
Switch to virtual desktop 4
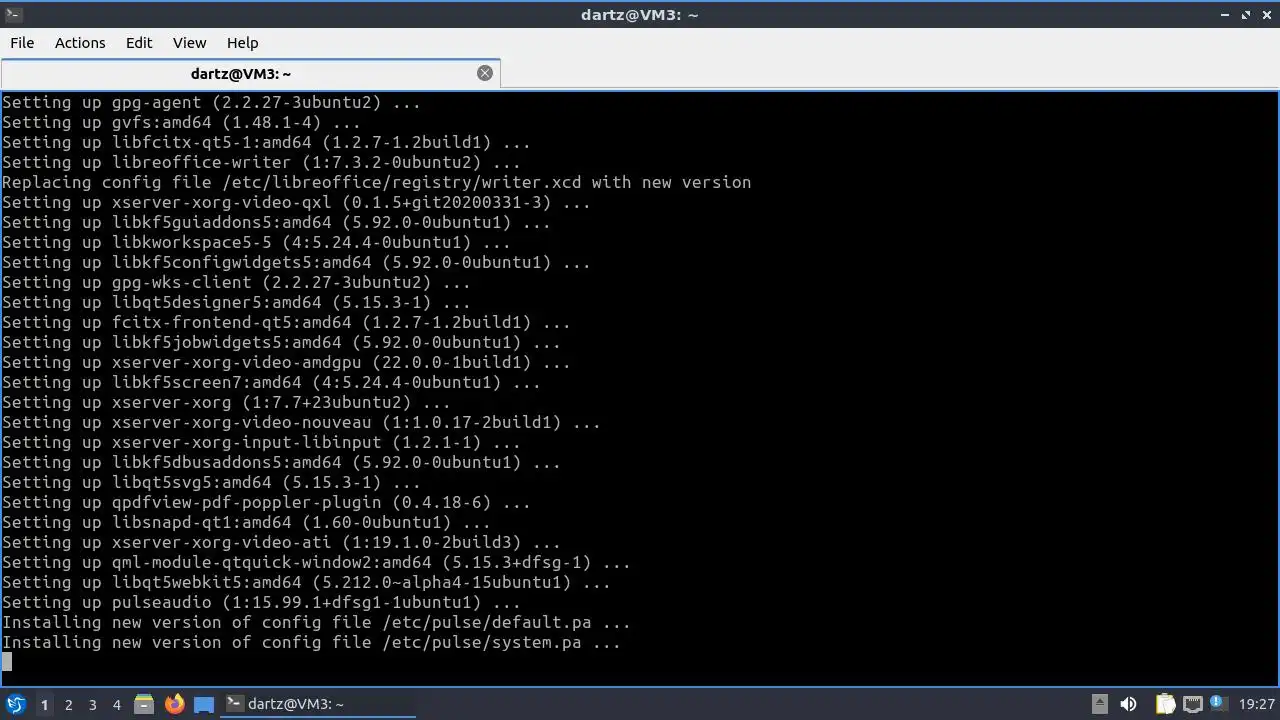(x=116, y=704)
